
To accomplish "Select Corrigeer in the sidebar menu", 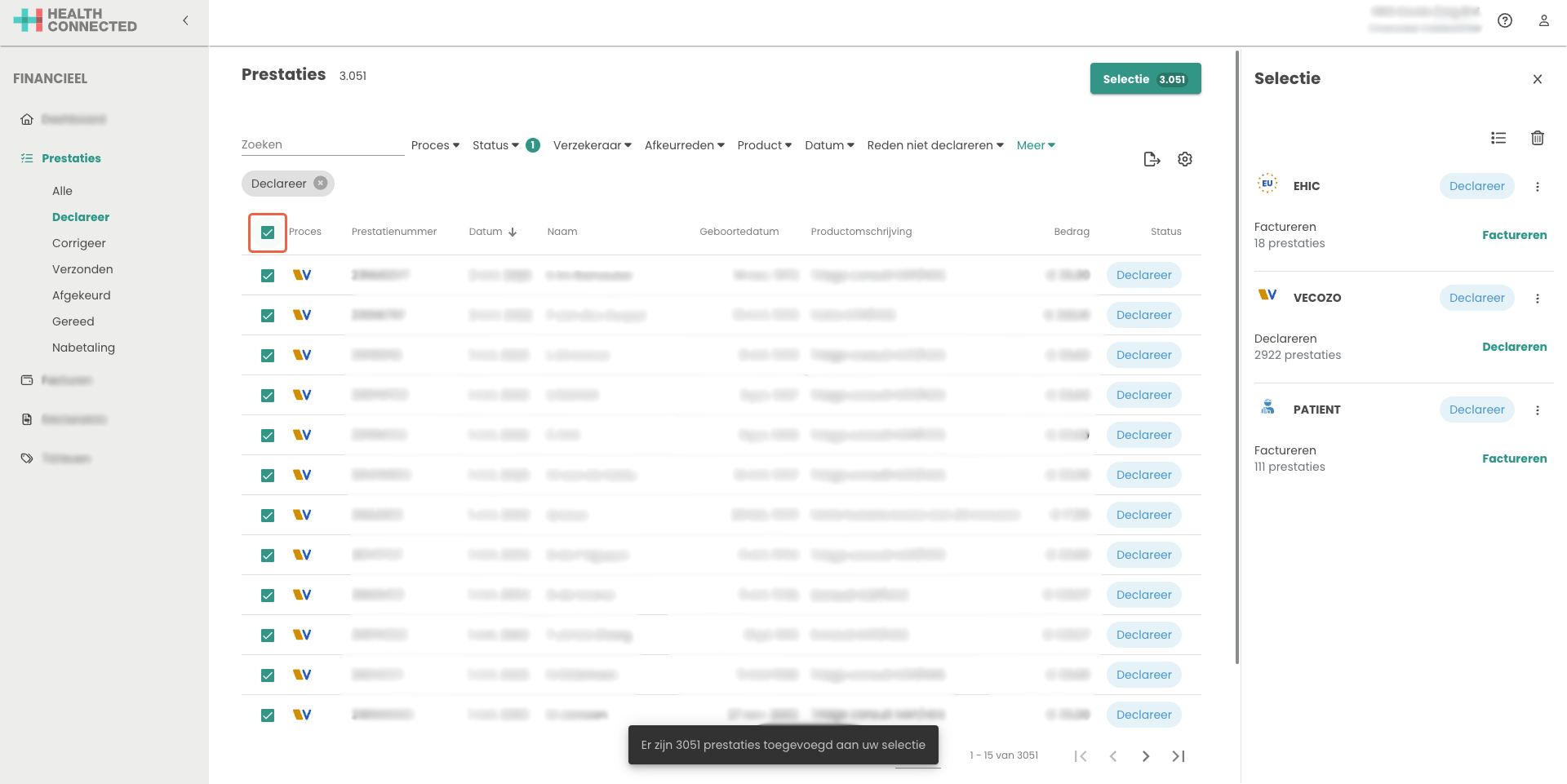I will tap(79, 243).
